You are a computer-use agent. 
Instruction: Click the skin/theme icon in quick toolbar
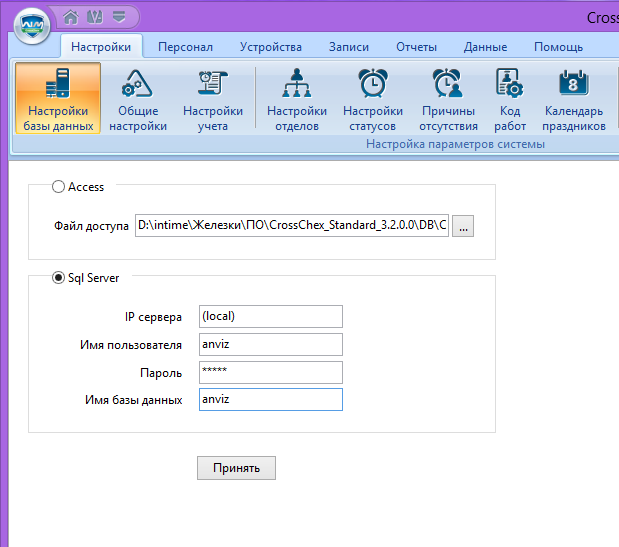pos(95,17)
